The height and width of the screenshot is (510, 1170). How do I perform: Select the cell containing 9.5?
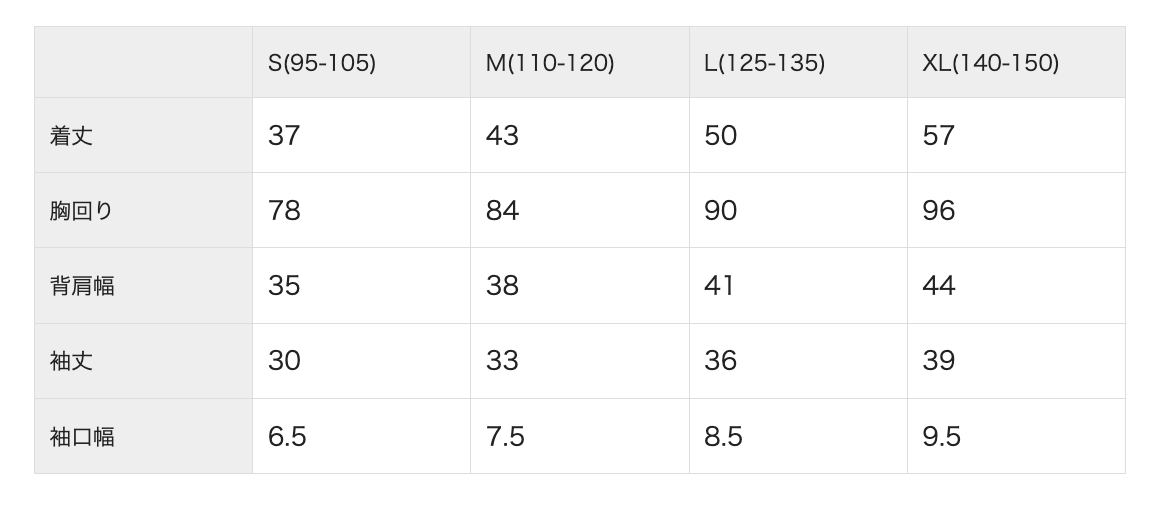[941, 437]
